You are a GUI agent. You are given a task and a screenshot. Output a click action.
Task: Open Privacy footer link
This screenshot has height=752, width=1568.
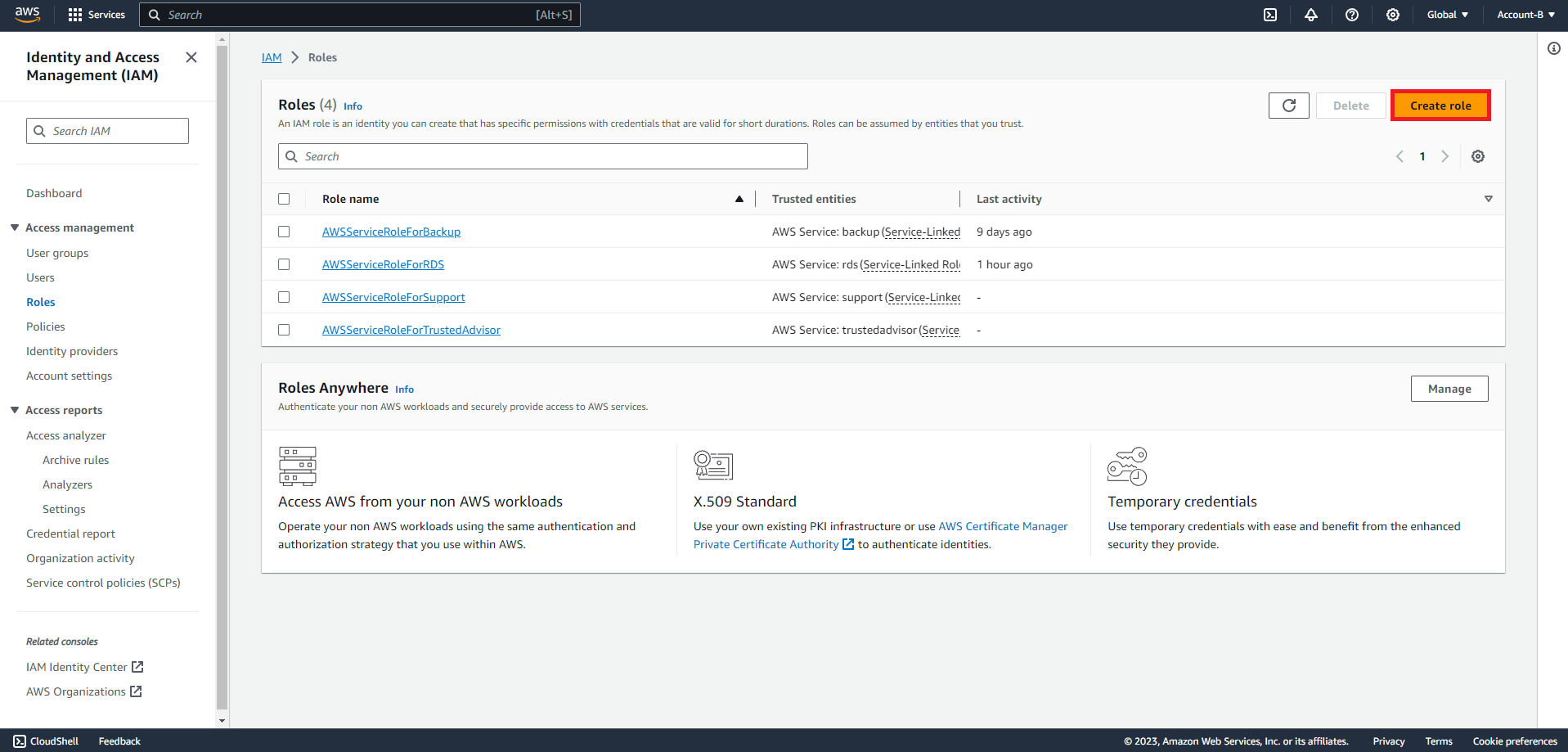click(x=1389, y=741)
